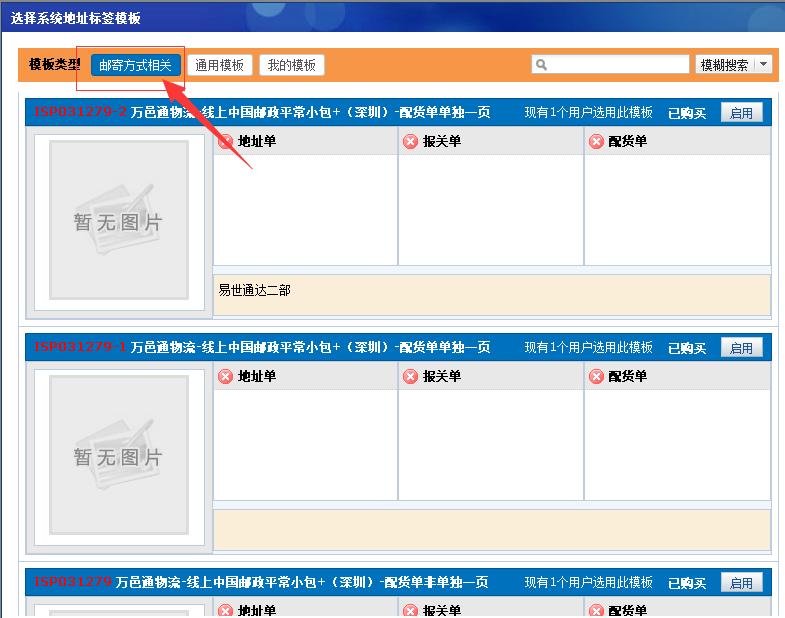Viewport: 785px width, 618px height.
Task: Click the 模糊搜索 search button
Action: 724,65
